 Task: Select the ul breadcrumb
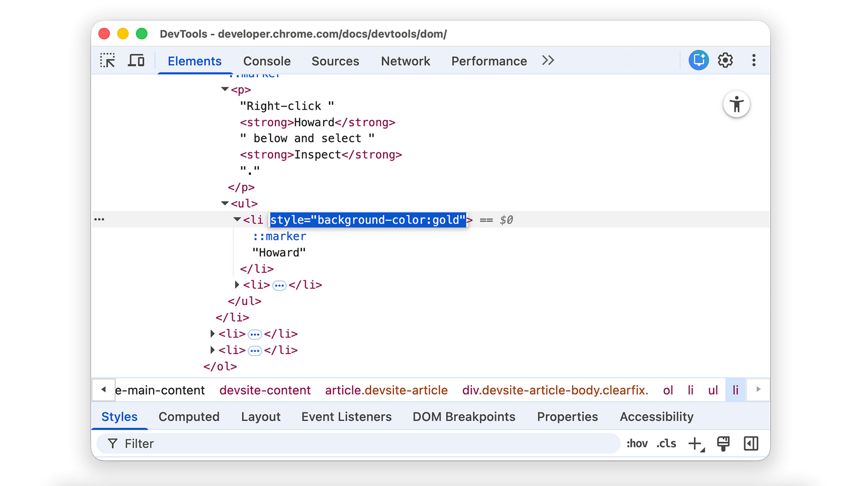coord(712,390)
